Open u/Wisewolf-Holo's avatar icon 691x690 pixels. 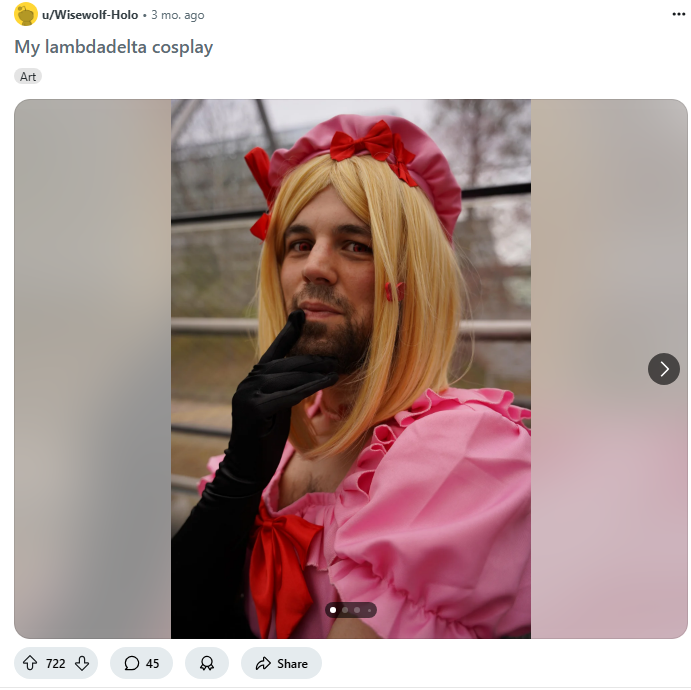click(26, 15)
